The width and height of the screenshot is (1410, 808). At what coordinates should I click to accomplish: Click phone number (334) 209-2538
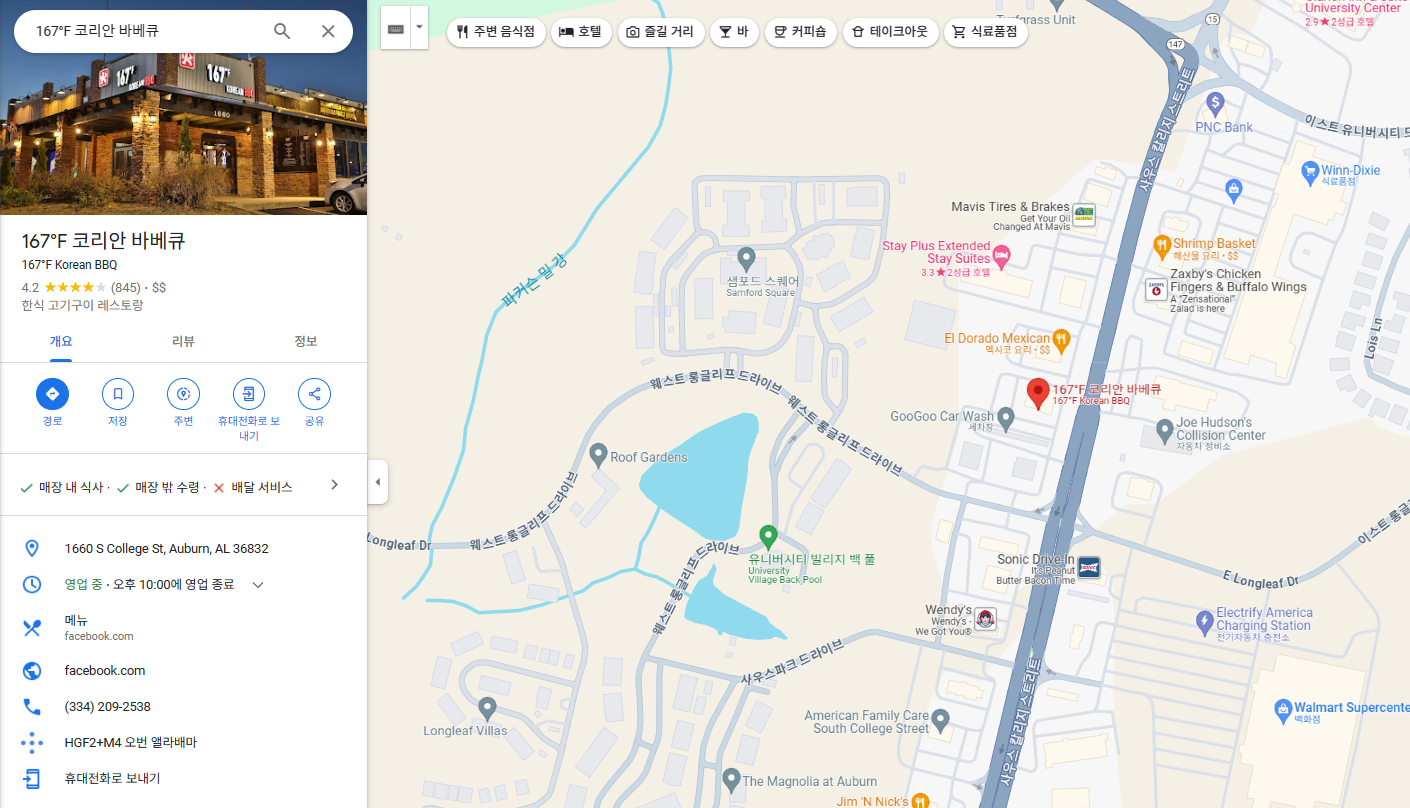point(108,707)
